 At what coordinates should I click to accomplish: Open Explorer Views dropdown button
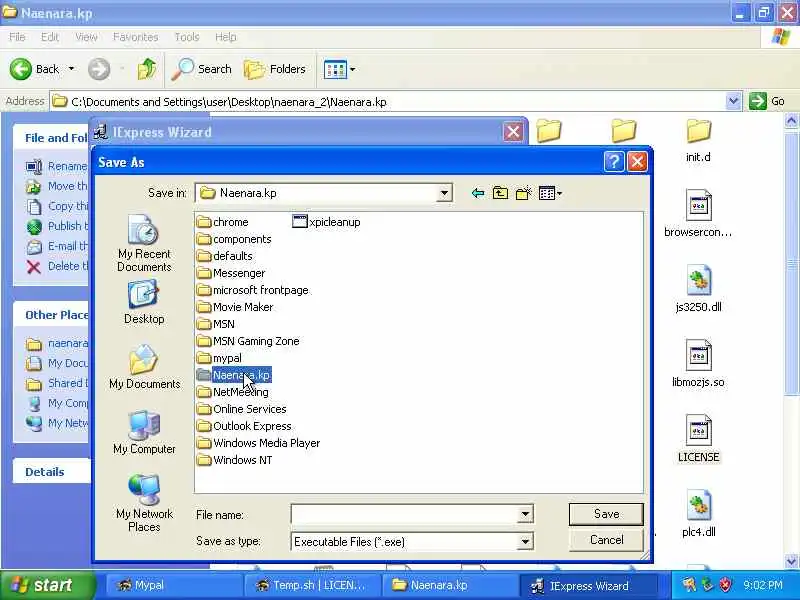339,69
